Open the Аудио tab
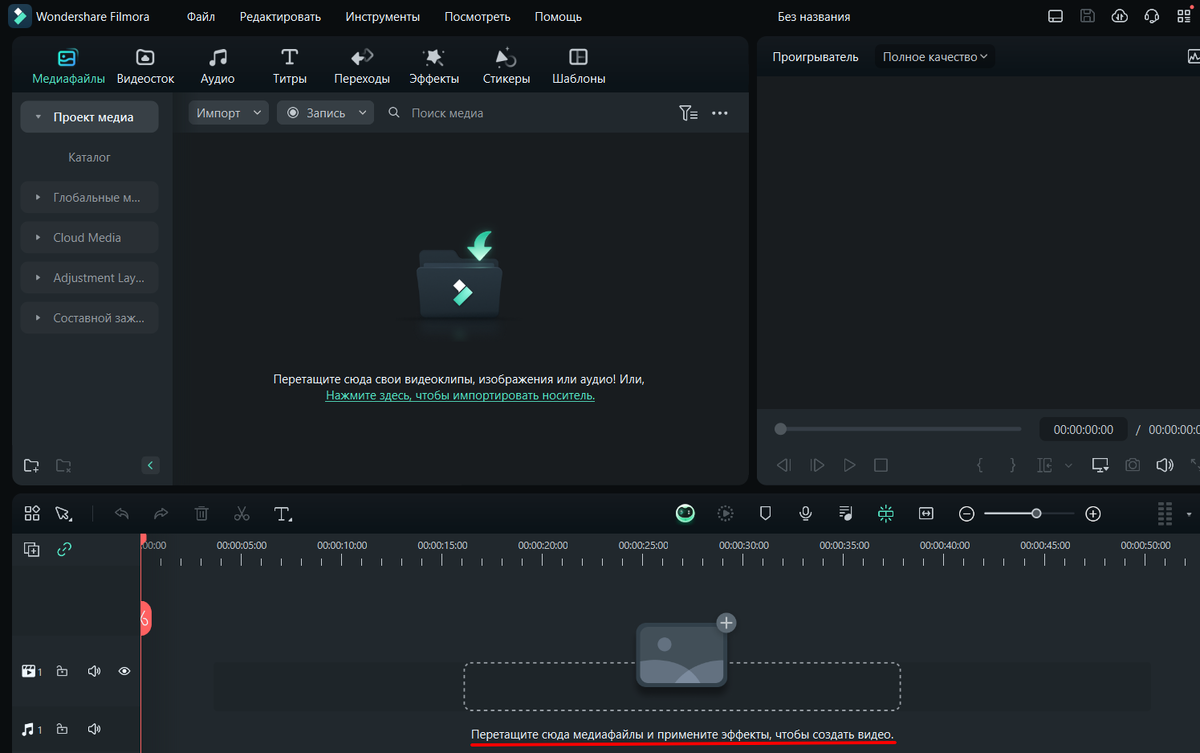This screenshot has width=1200, height=753. point(217,66)
